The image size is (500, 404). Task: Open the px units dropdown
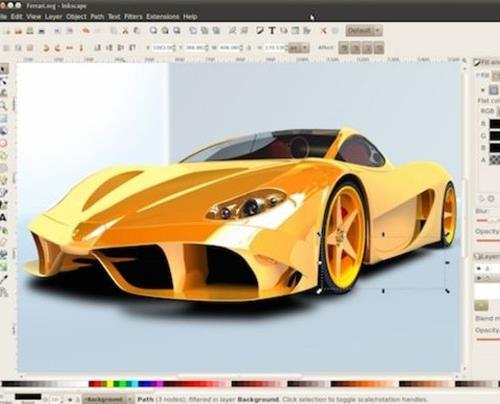(x=299, y=48)
